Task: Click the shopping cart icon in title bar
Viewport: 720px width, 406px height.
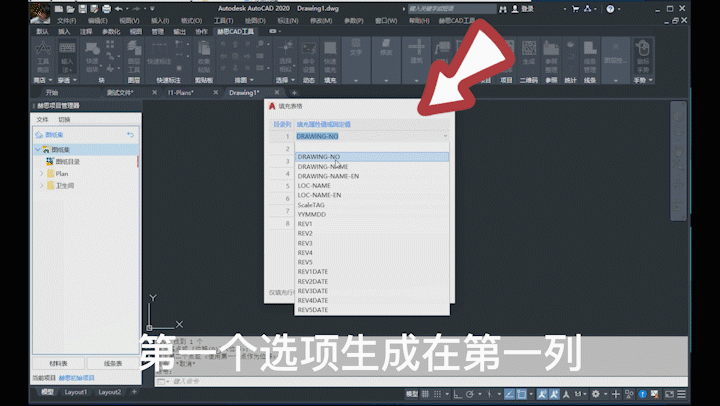Action: tap(575, 9)
